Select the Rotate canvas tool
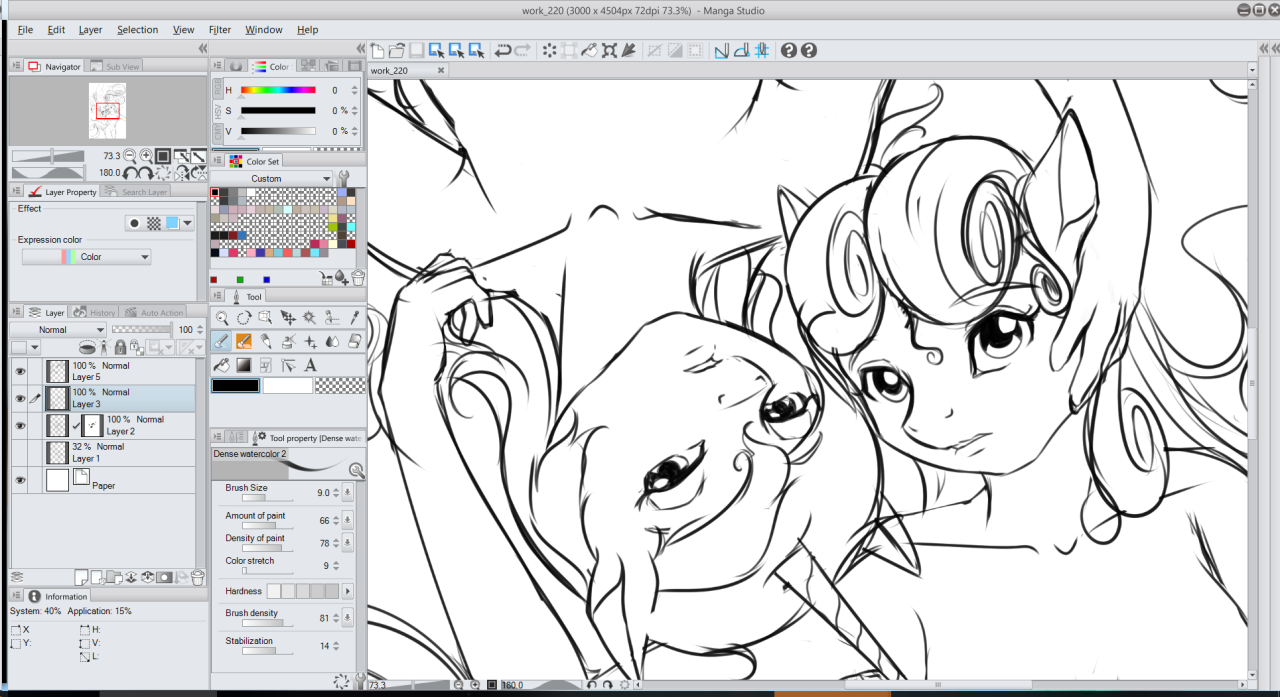 pos(244,318)
